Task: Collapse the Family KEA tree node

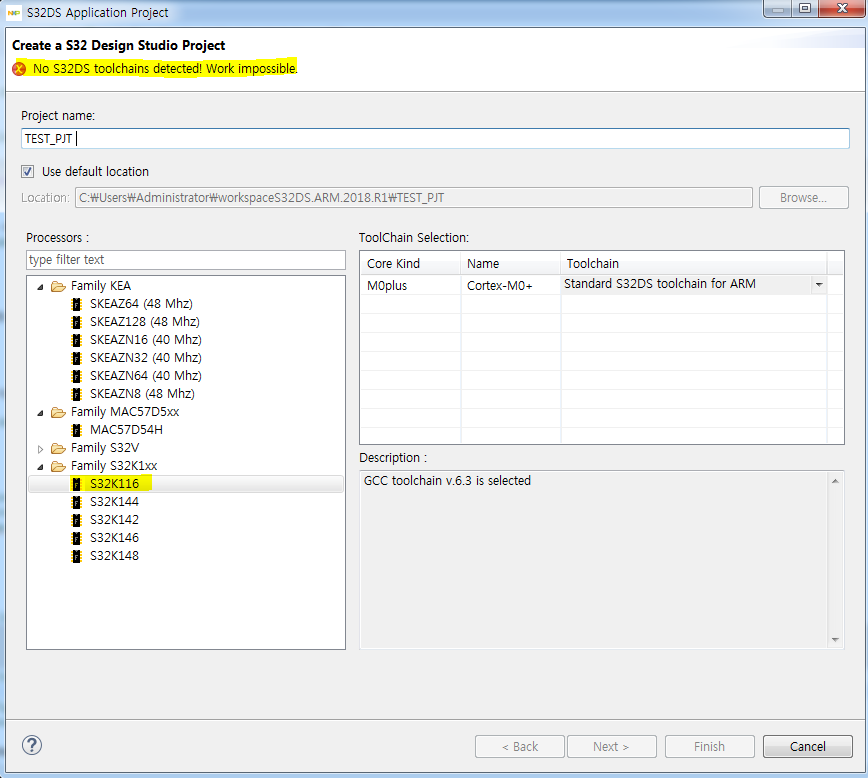Action: 40,287
